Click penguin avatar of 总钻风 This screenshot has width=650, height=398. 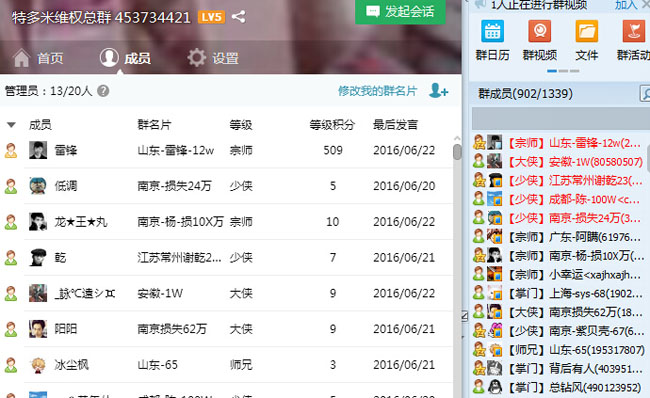tap(494, 387)
